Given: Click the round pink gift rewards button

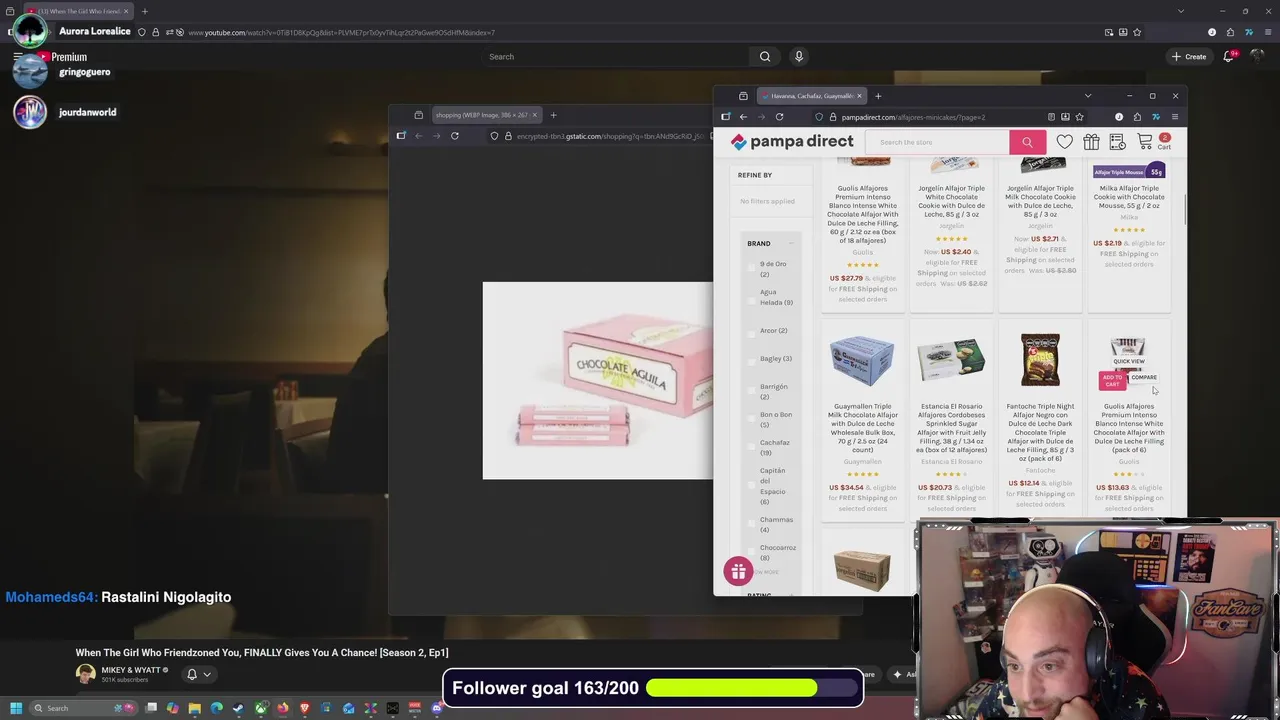Looking at the screenshot, I should 738,571.
